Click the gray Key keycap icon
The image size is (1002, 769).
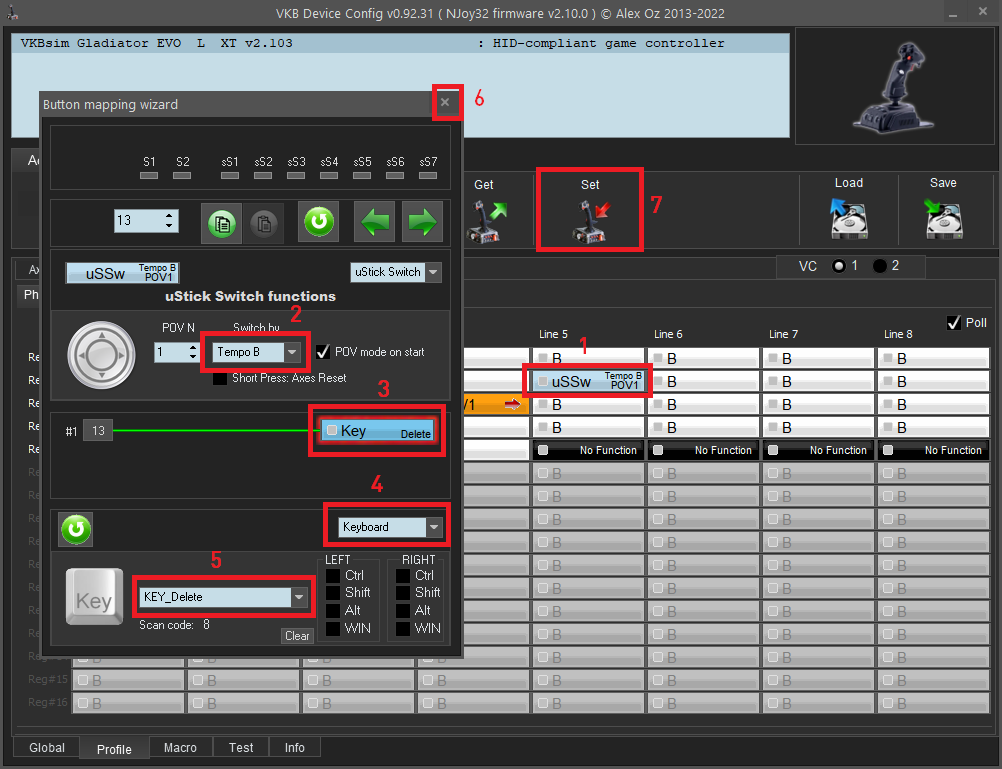pos(94,597)
